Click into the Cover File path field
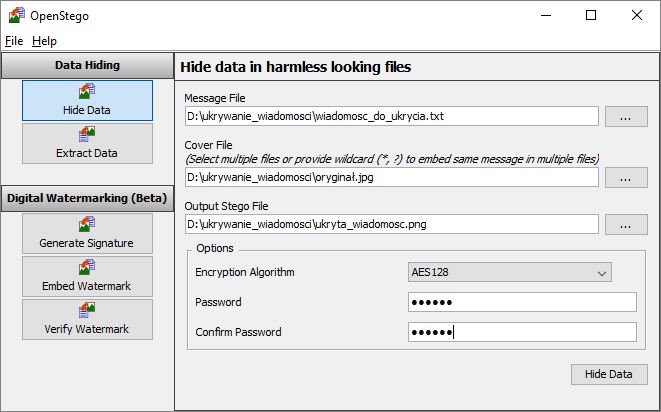Screen dimensions: 661x412 pyautogui.click(x=391, y=177)
